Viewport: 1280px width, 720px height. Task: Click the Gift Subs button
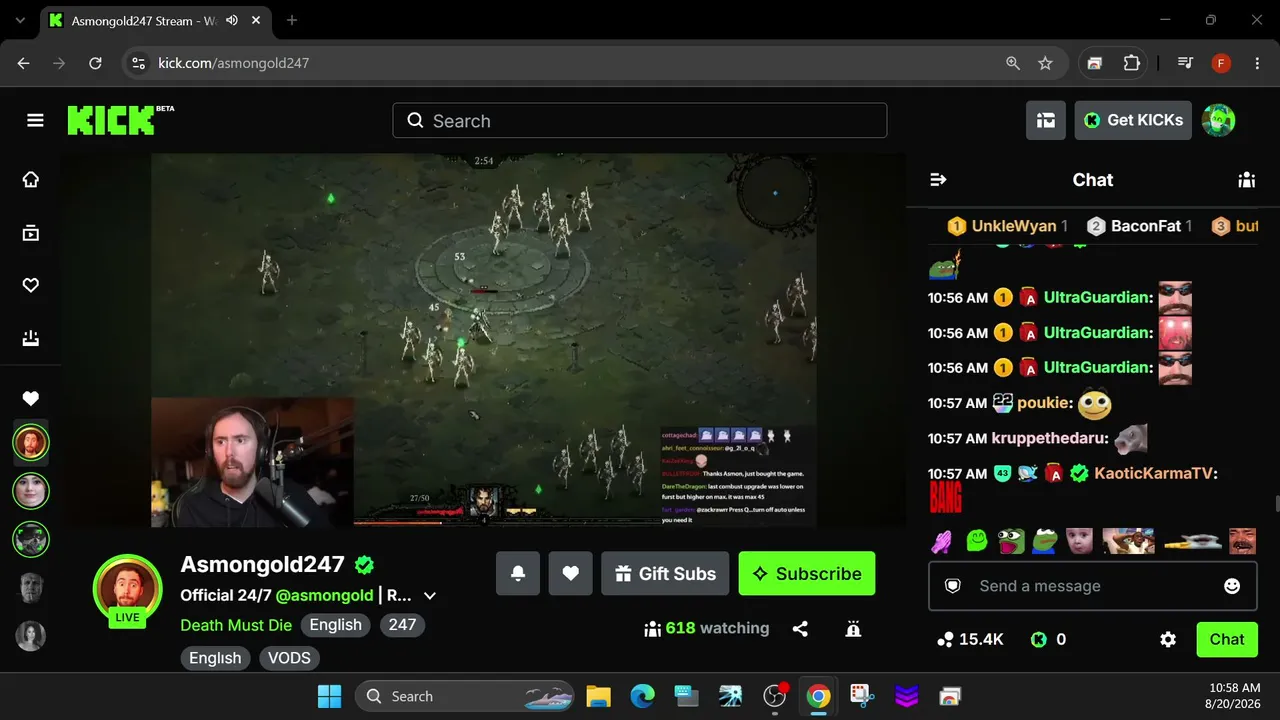(x=665, y=574)
